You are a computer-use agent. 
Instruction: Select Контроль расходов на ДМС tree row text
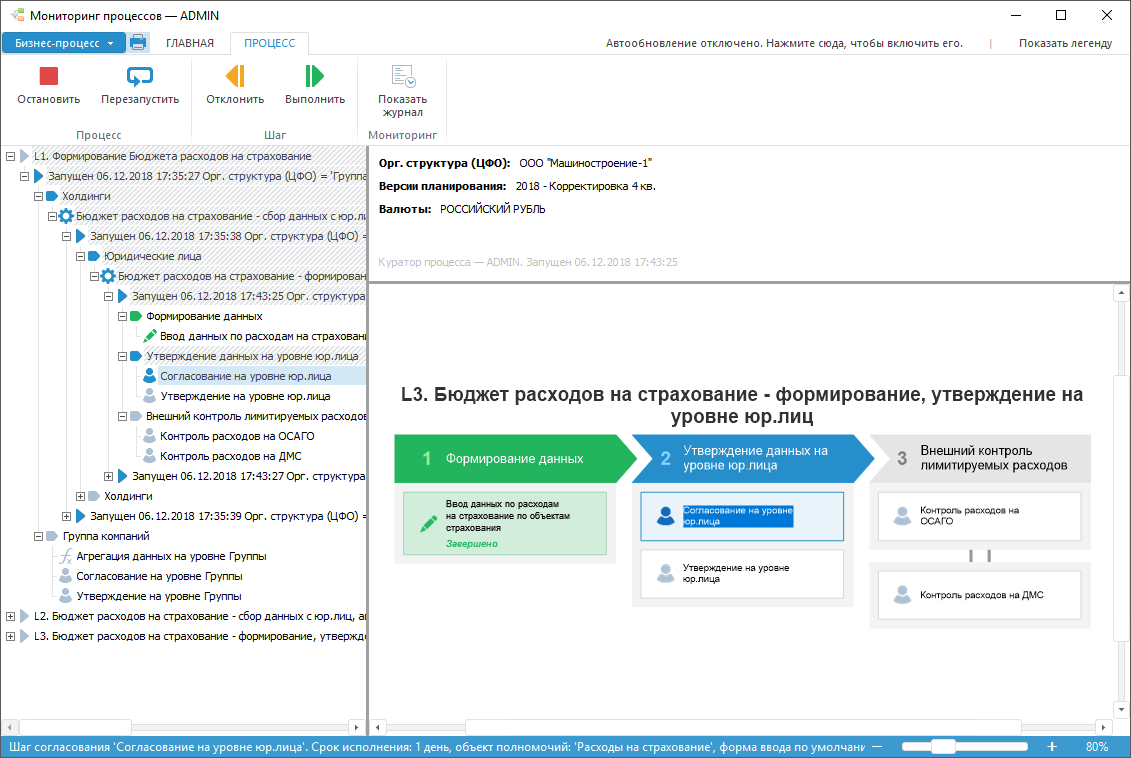(x=231, y=456)
